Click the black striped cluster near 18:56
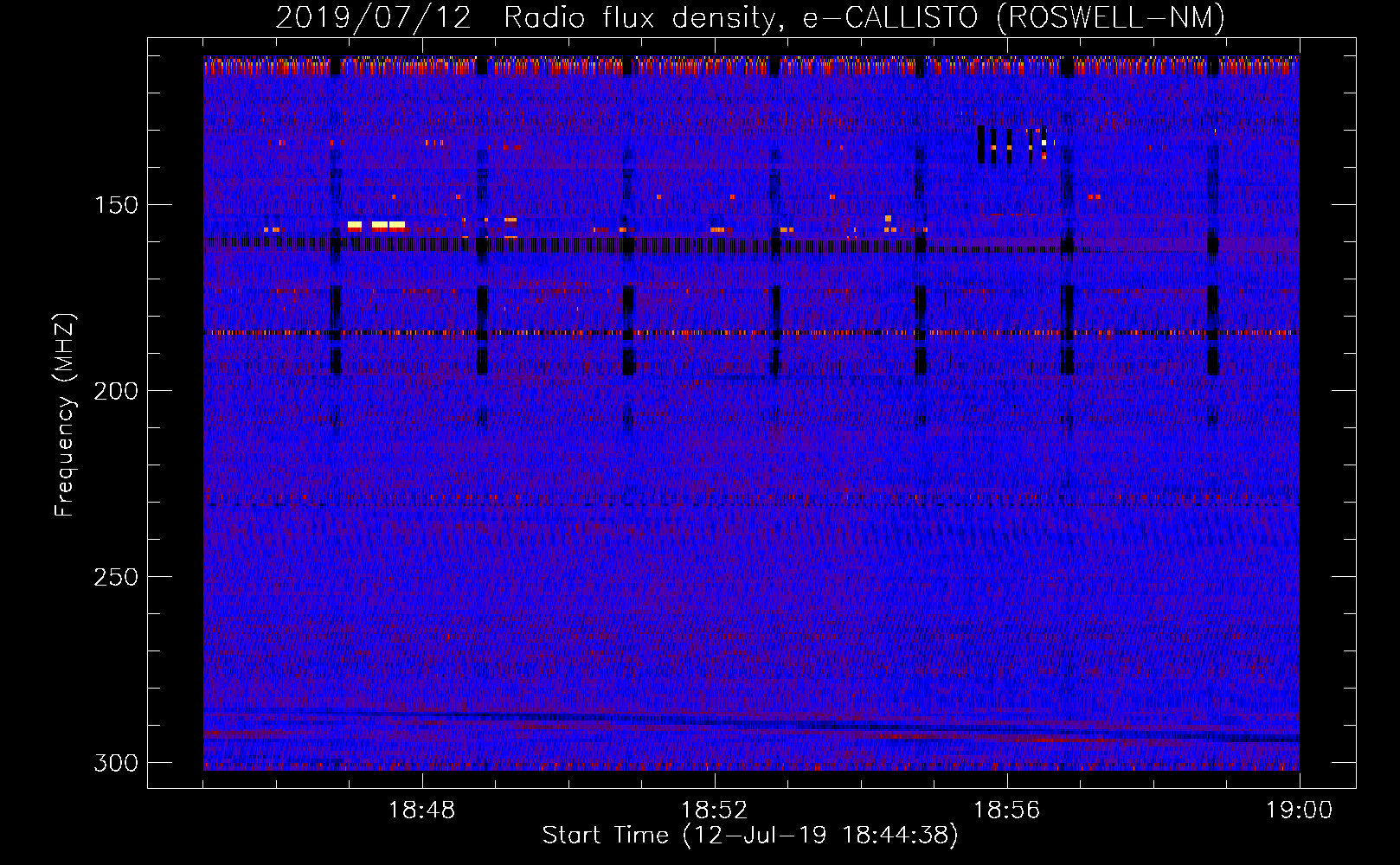 point(1012,144)
